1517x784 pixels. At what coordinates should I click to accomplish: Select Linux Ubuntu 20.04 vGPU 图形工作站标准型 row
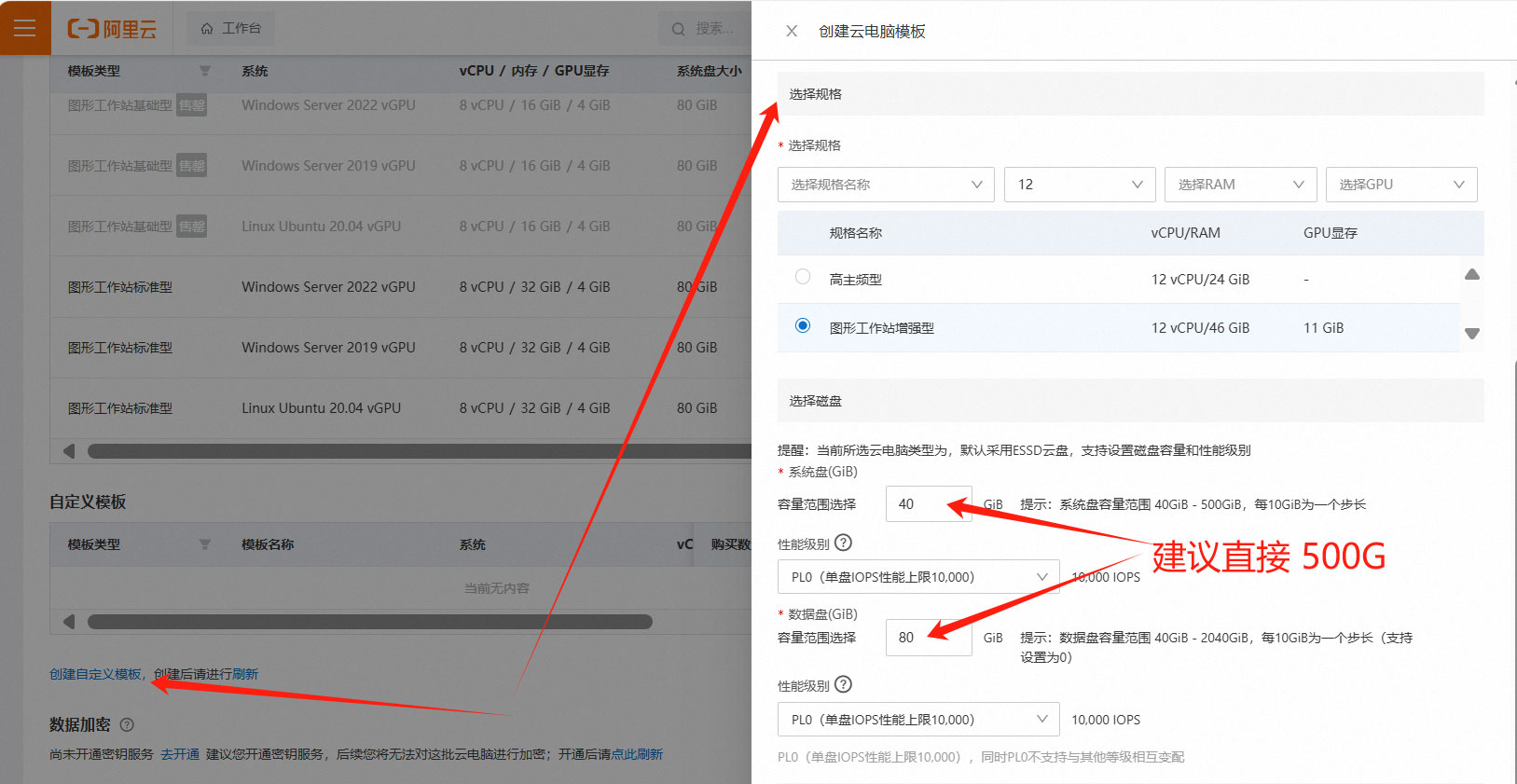point(401,408)
